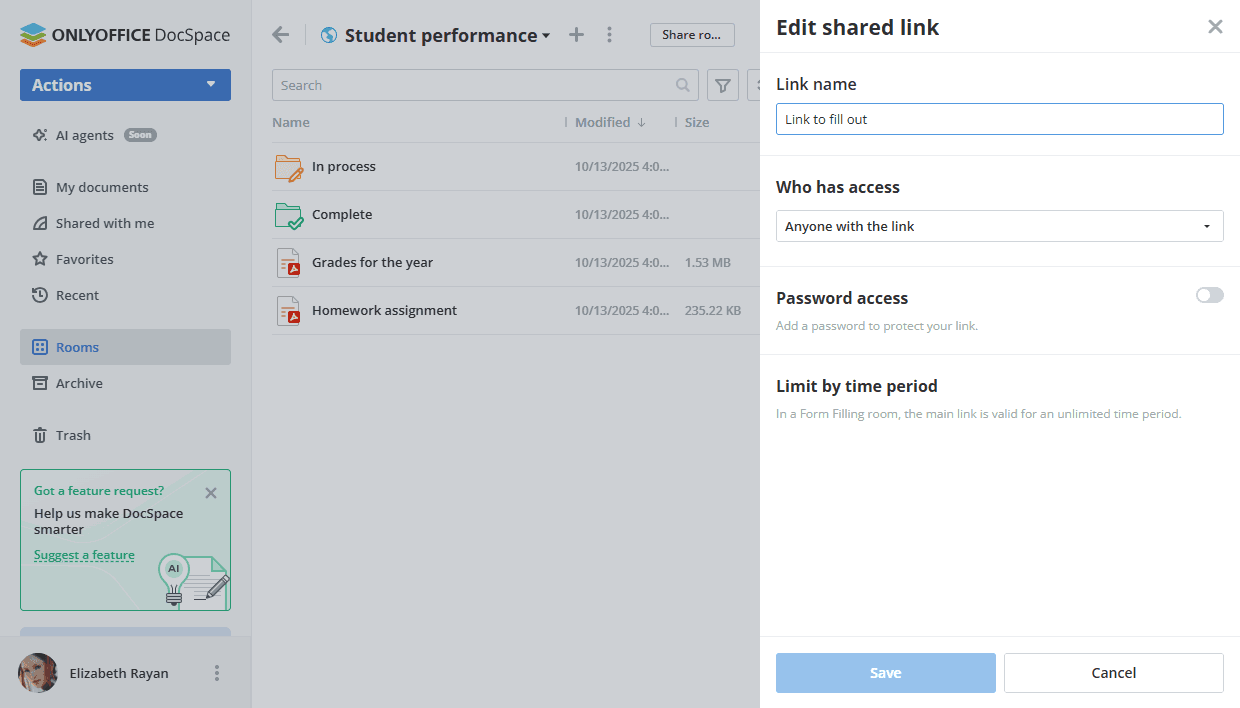Viewport: 1240px width, 708px height.
Task: Click the plus icon beside room title
Action: (x=576, y=35)
